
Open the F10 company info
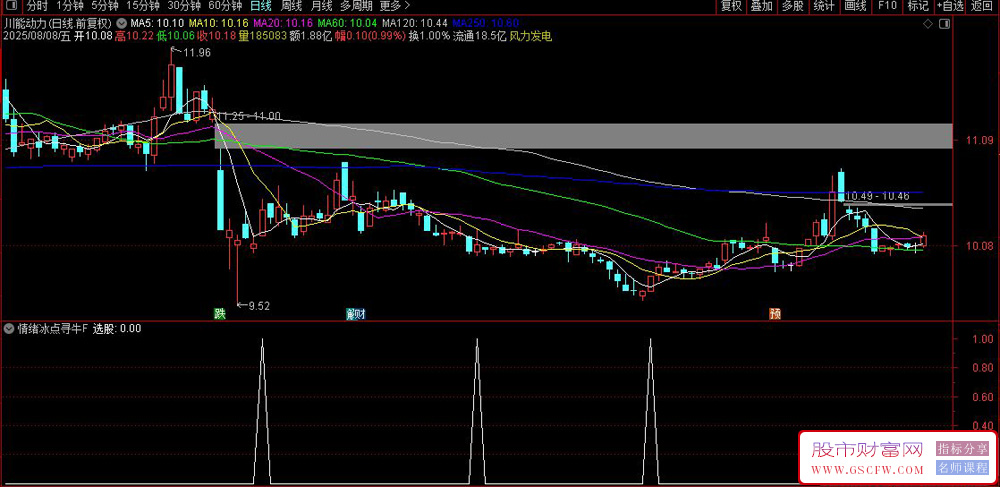pos(887,6)
